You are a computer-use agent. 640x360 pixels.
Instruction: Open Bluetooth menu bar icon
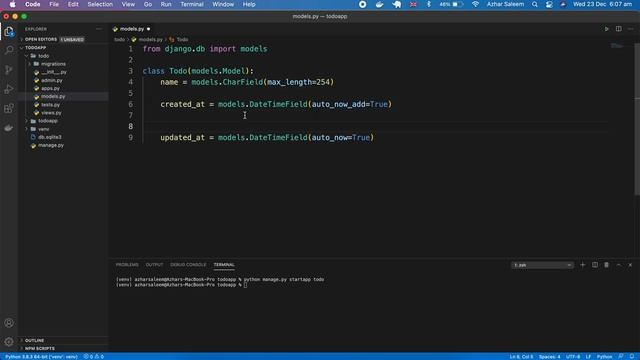pyautogui.click(x=429, y=4)
